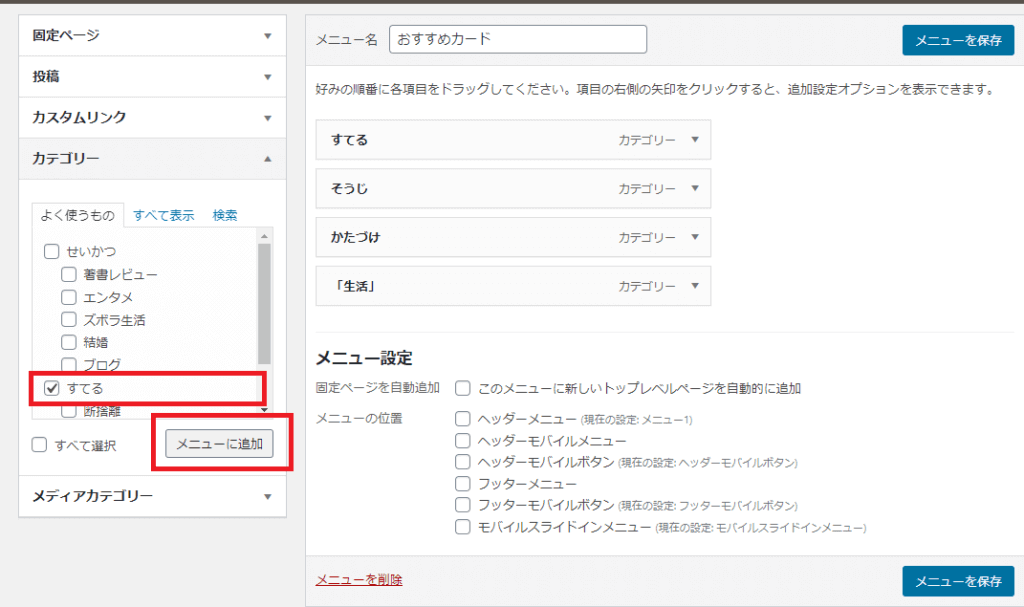
Task: Click the メニューを削除 link
Action: pyautogui.click(x=359, y=578)
